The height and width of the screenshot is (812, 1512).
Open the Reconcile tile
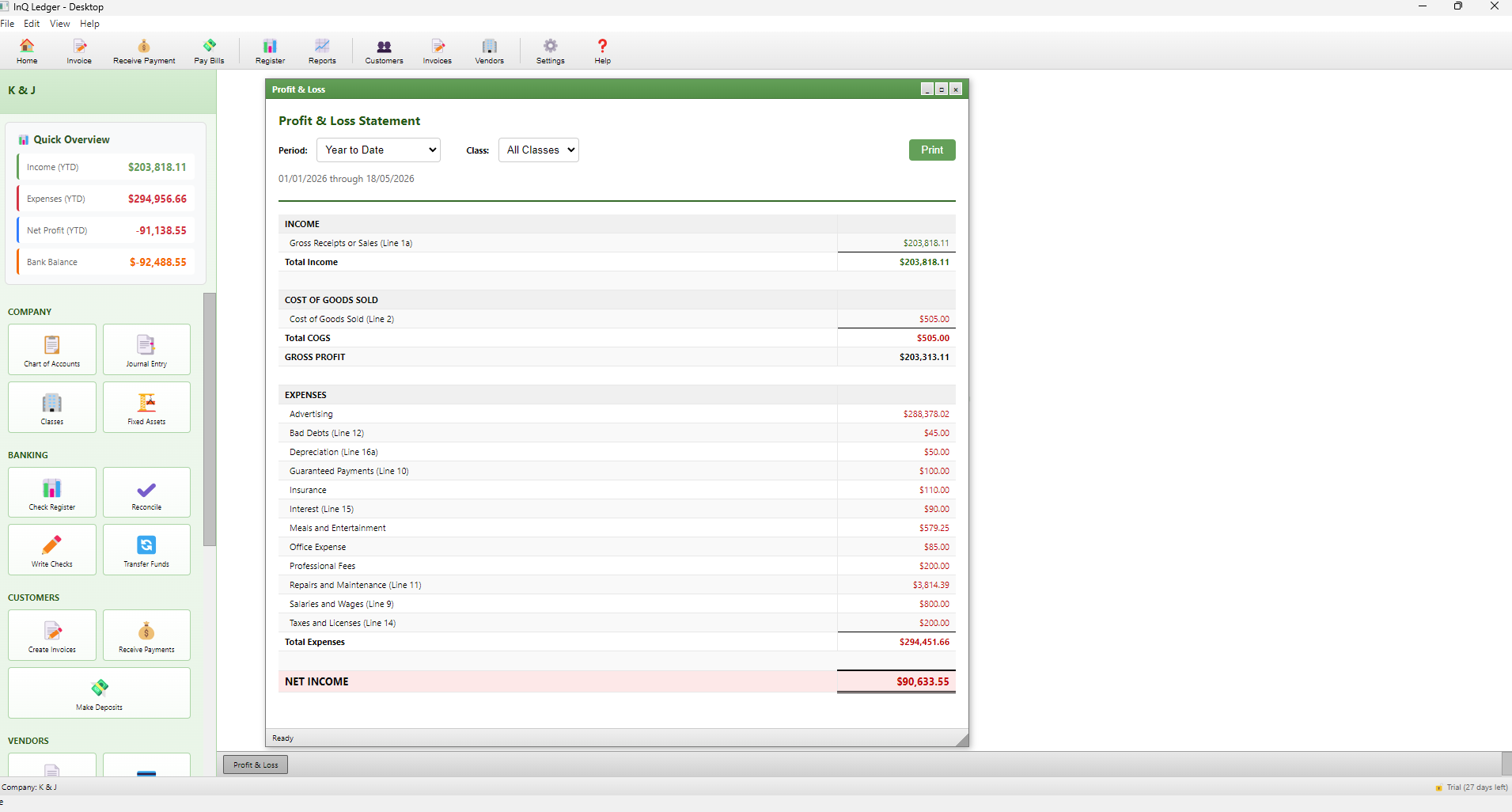point(146,492)
